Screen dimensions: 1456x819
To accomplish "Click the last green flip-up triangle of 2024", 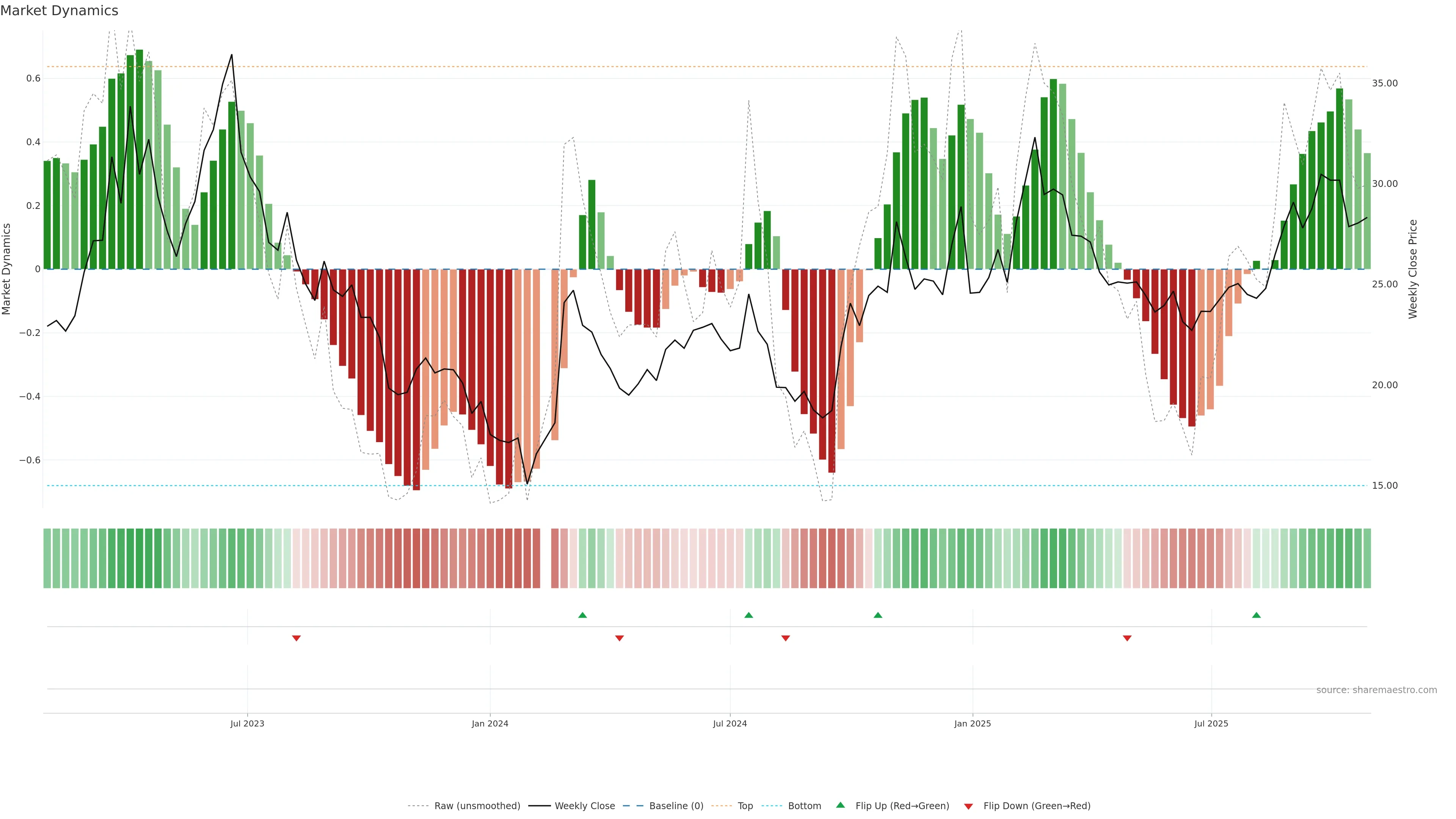I will coord(878,615).
